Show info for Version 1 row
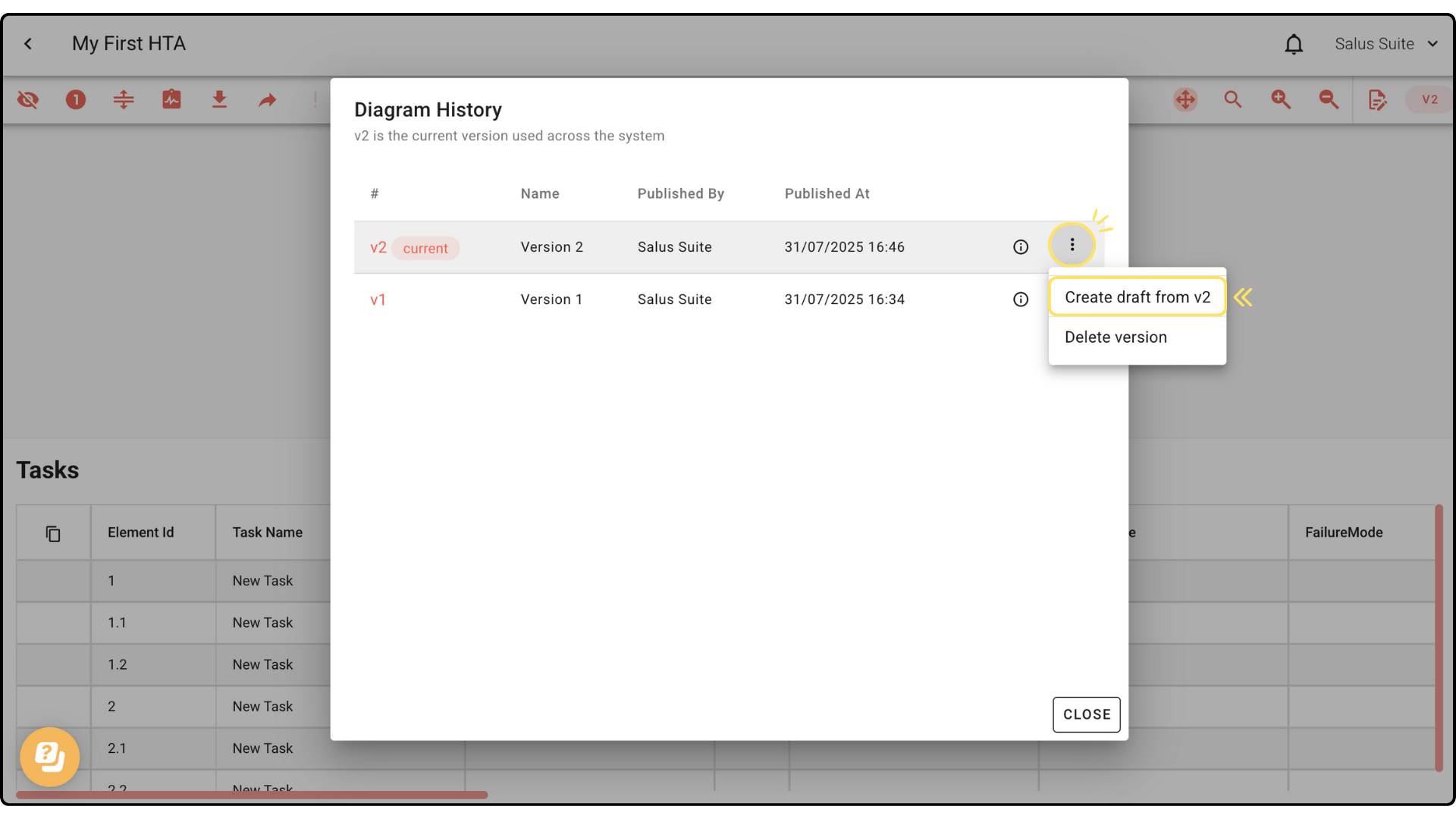Viewport: 1456px width, 819px height. pos(1021,300)
